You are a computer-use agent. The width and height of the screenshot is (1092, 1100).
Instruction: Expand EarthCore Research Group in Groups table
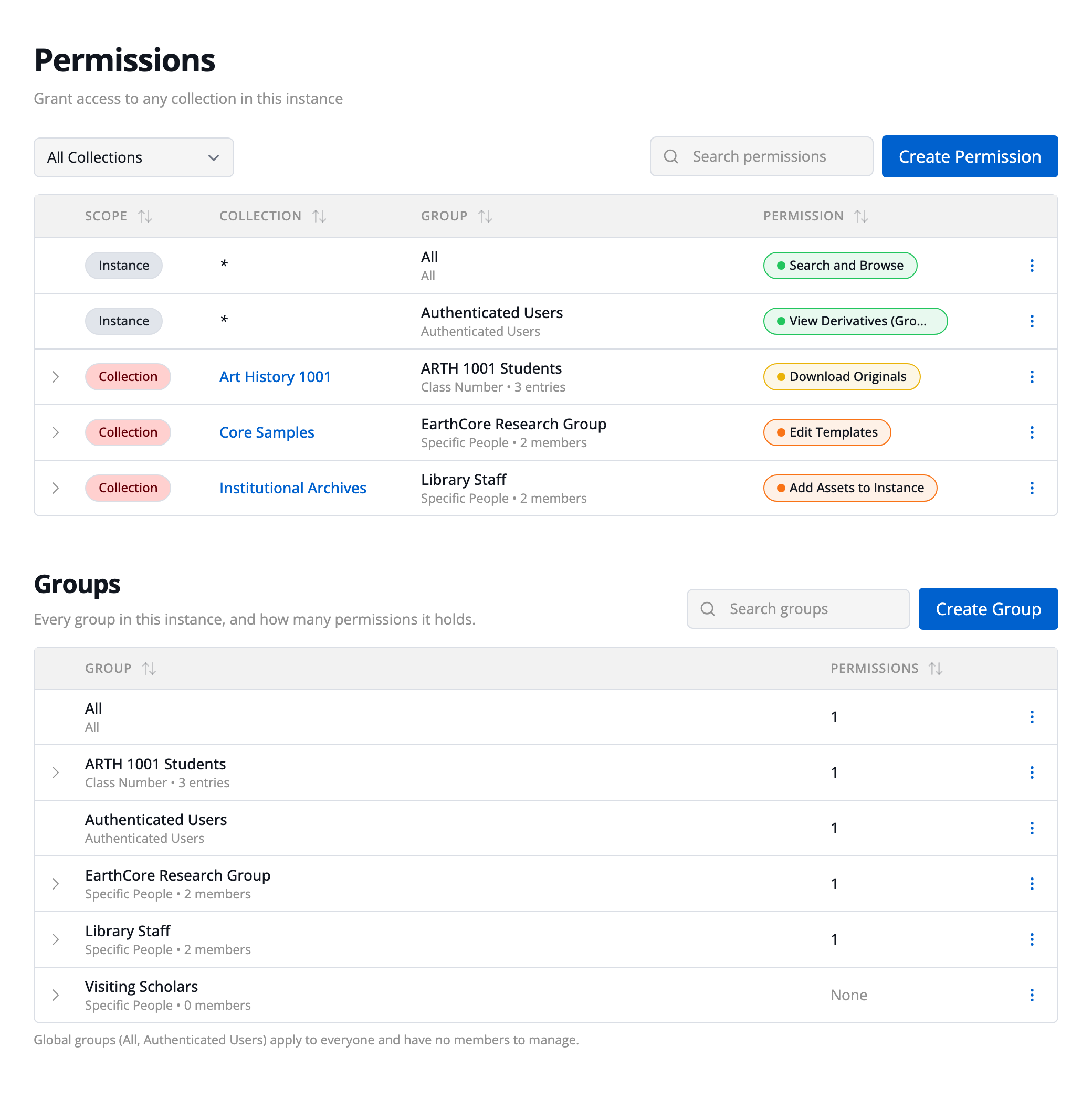click(x=55, y=884)
